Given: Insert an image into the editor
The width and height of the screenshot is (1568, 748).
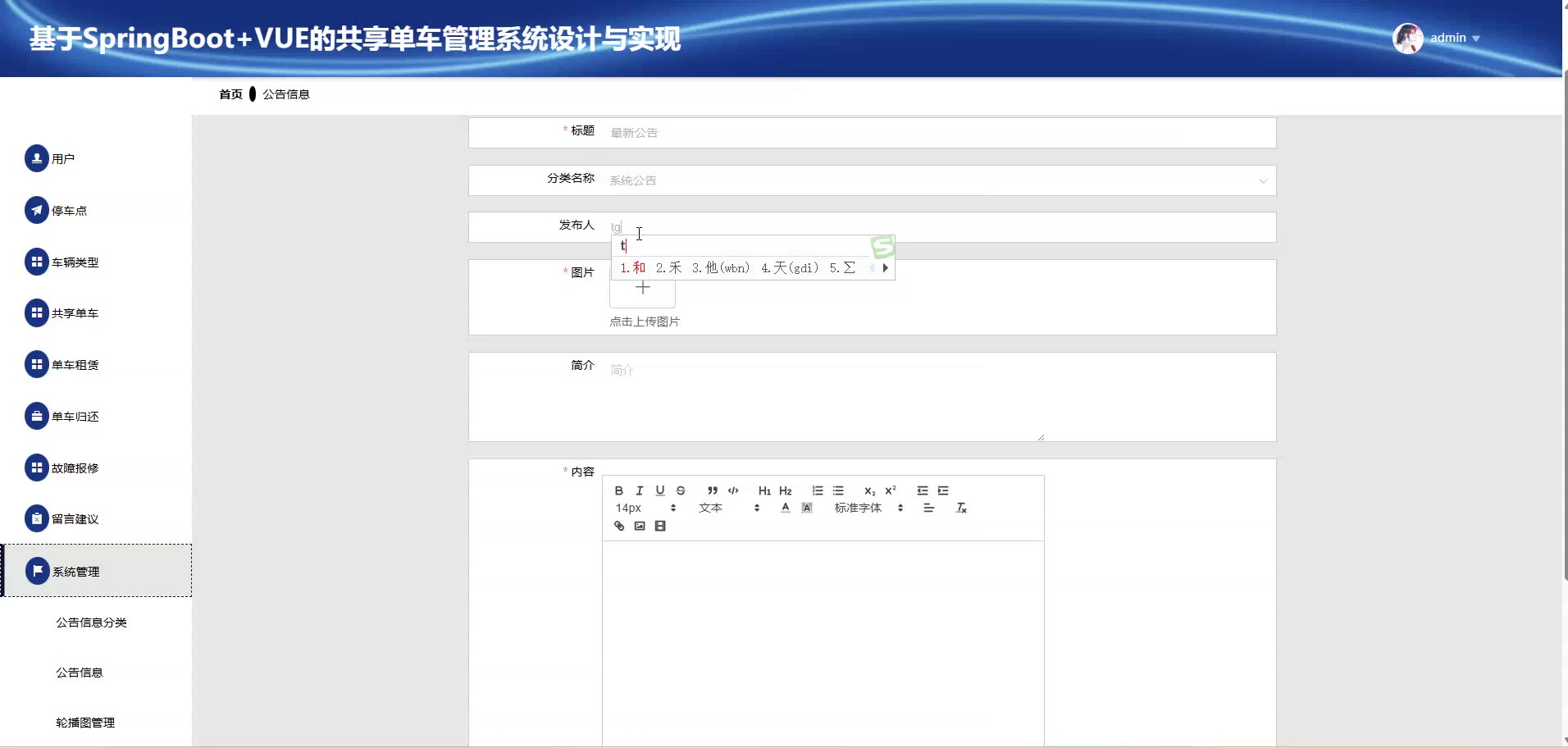Looking at the screenshot, I should [640, 526].
